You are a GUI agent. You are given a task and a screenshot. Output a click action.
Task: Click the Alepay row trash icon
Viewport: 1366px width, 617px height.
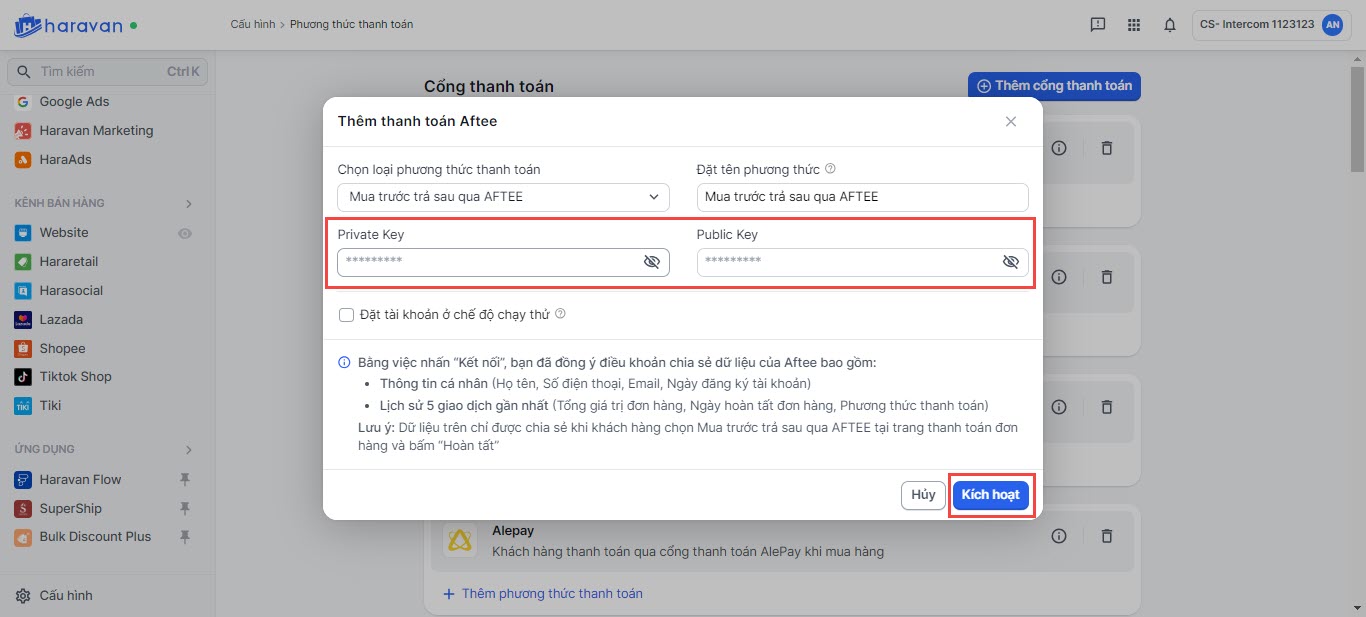tap(1106, 536)
